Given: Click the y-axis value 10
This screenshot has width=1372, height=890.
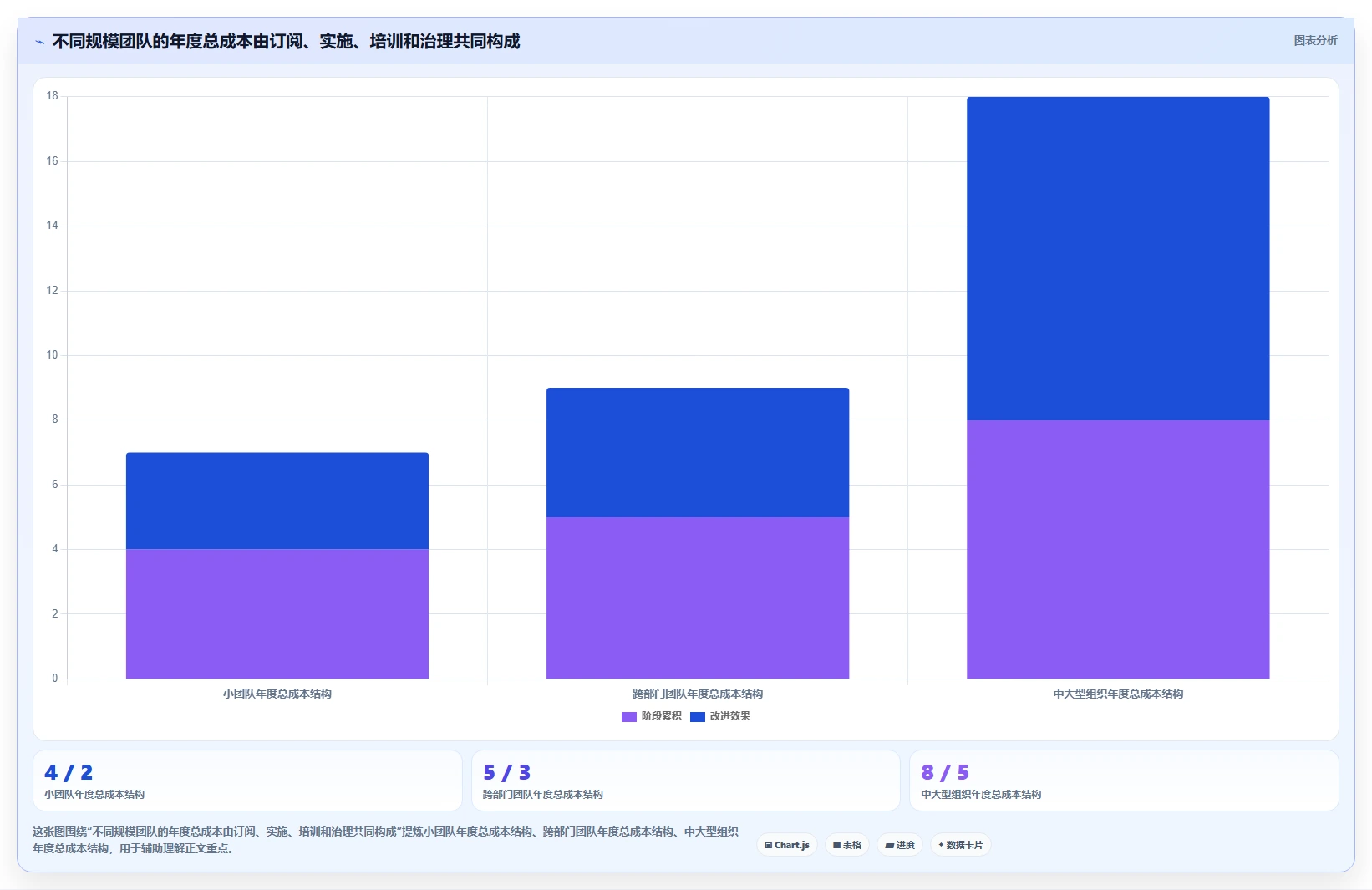Looking at the screenshot, I should [x=53, y=355].
